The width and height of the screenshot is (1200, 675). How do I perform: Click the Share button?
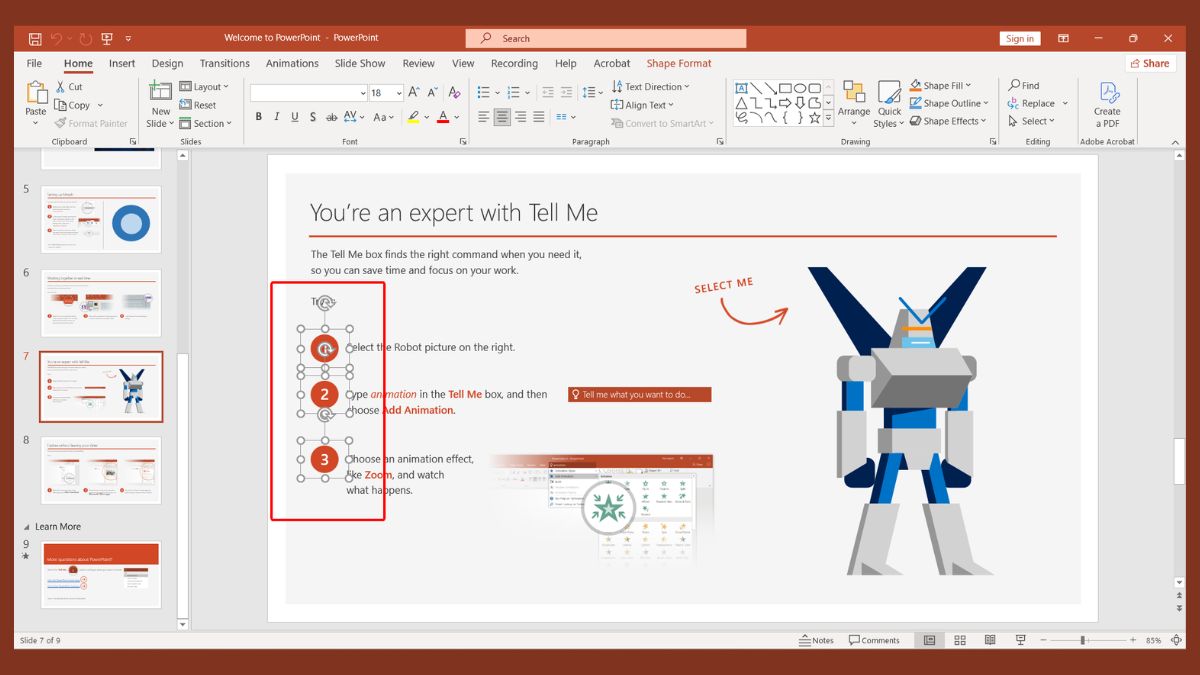click(x=1150, y=63)
